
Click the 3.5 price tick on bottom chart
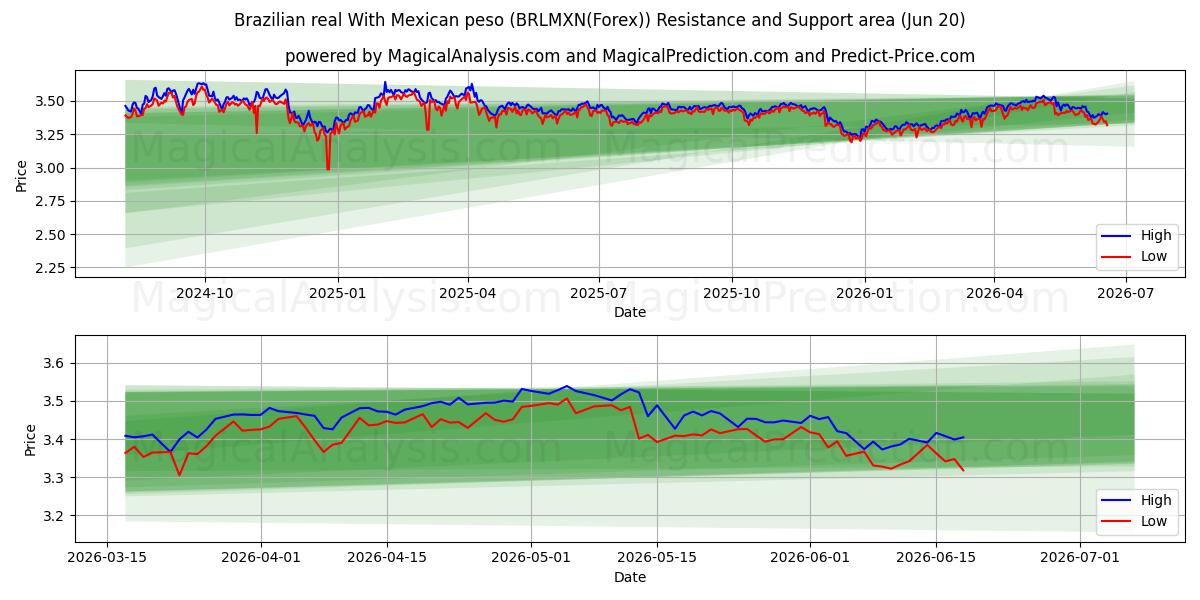click(x=56, y=402)
